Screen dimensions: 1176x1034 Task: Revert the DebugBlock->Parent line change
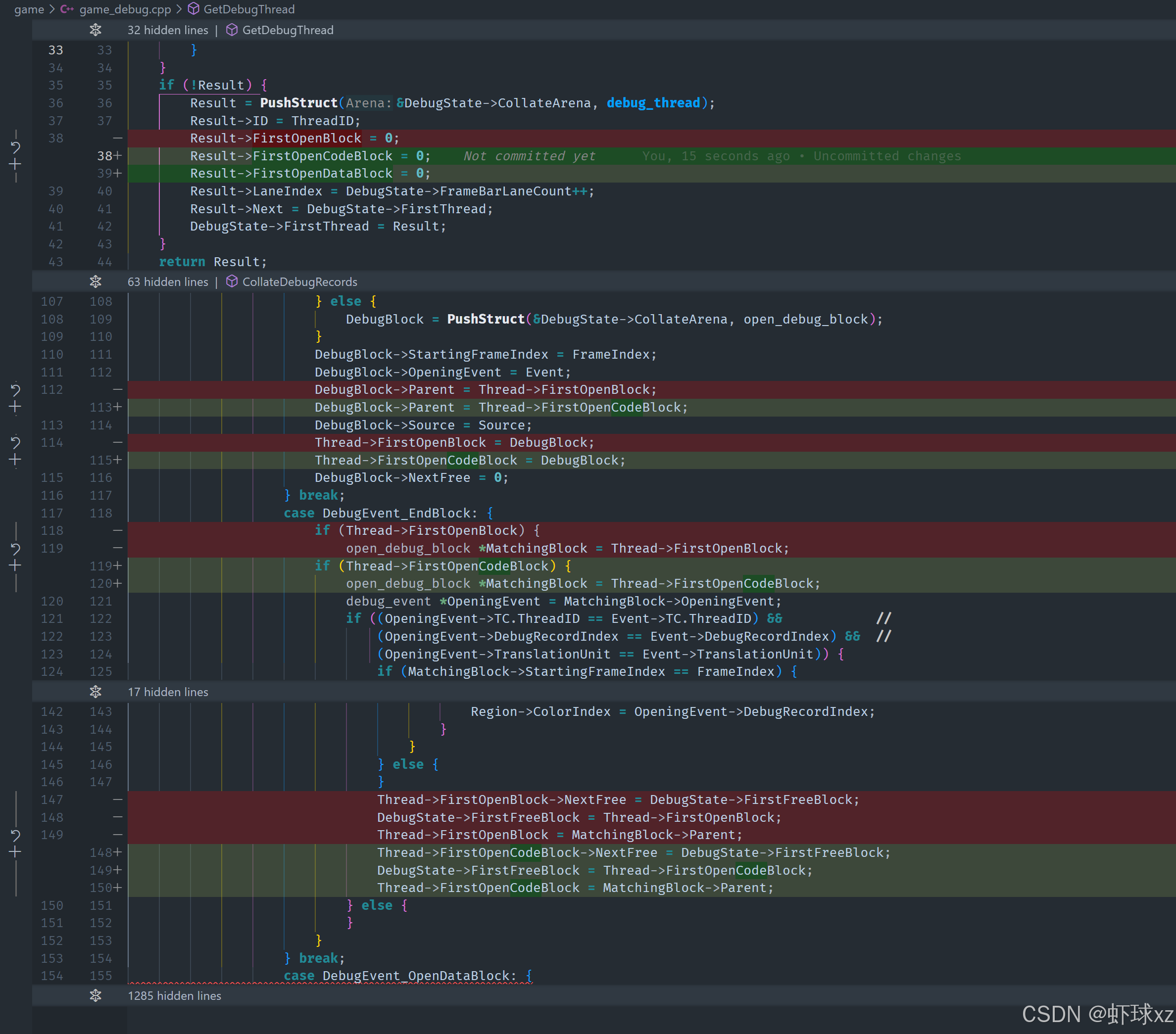coord(15,390)
